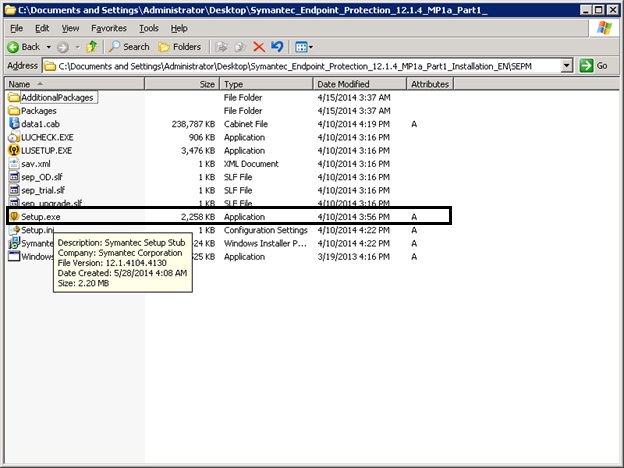Sort by the Type column header

click(266, 84)
